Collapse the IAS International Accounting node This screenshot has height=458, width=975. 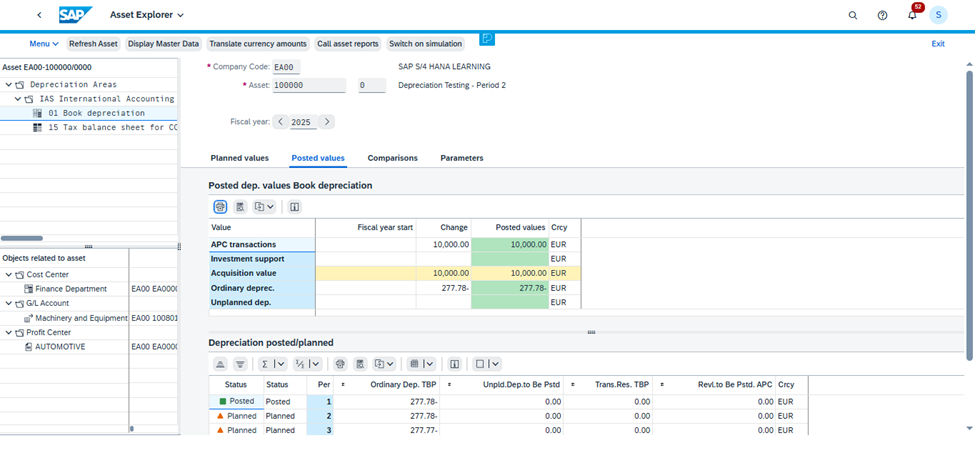pyautogui.click(x=17, y=99)
